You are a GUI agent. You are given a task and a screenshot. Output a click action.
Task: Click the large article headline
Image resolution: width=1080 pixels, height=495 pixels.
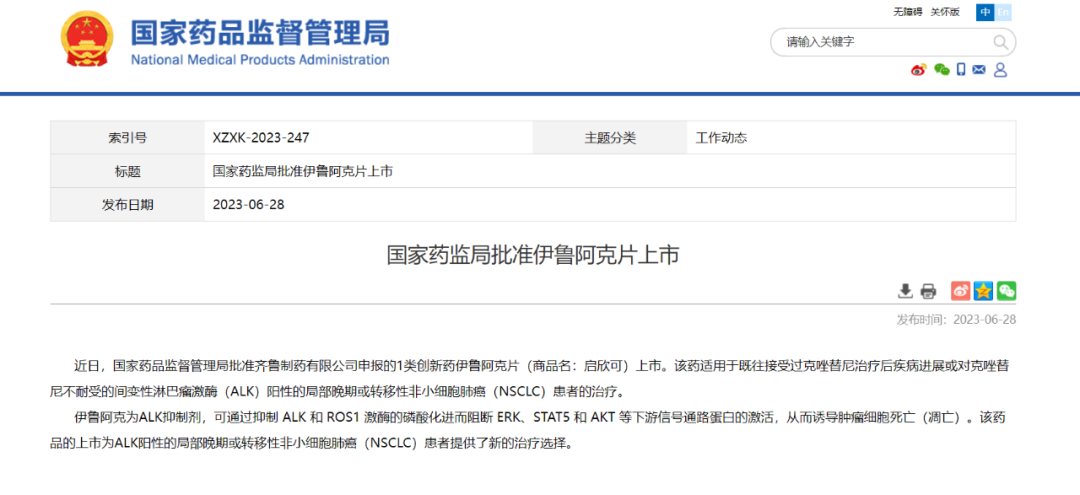pyautogui.click(x=533, y=255)
